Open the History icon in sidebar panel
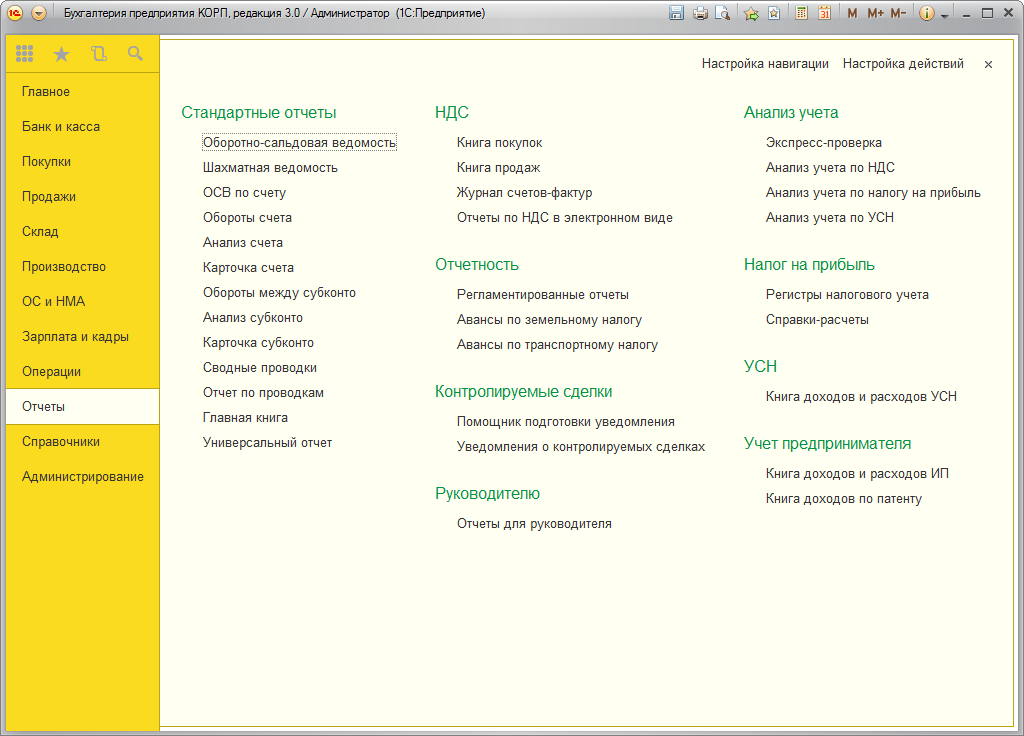This screenshot has height=736, width=1024. pyautogui.click(x=99, y=54)
